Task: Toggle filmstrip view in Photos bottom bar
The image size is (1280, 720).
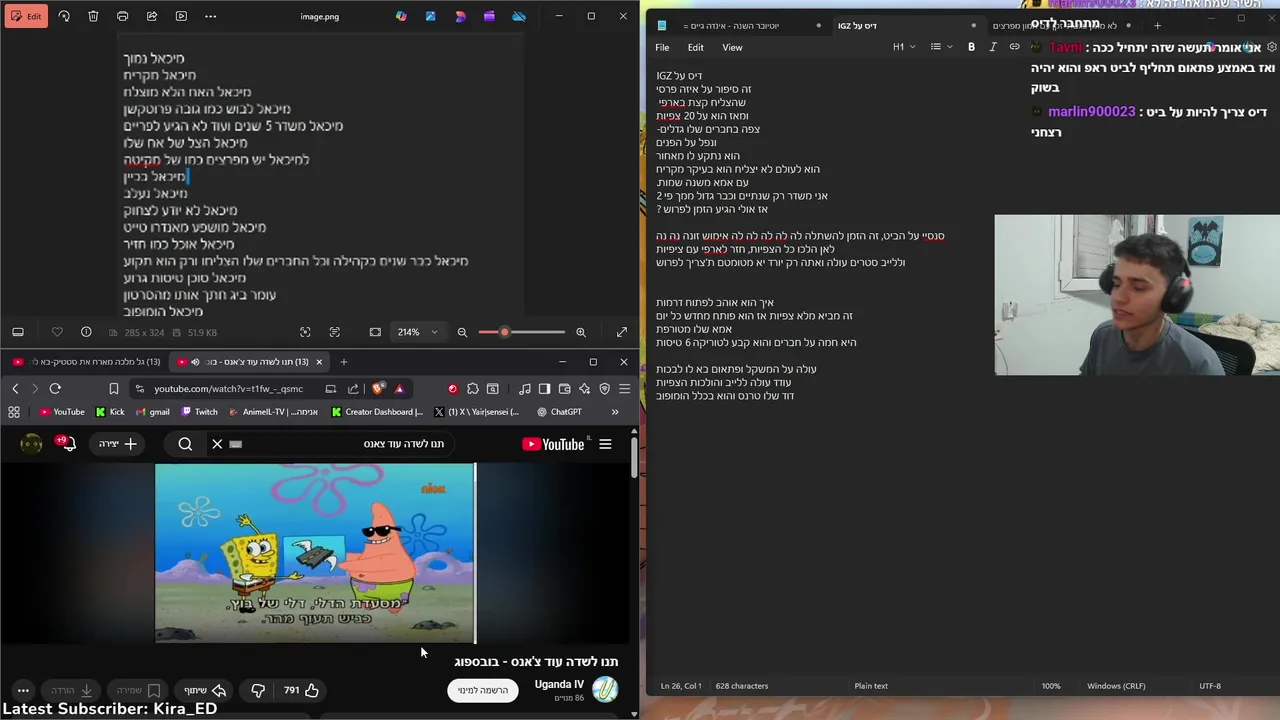Action: pyautogui.click(x=18, y=332)
